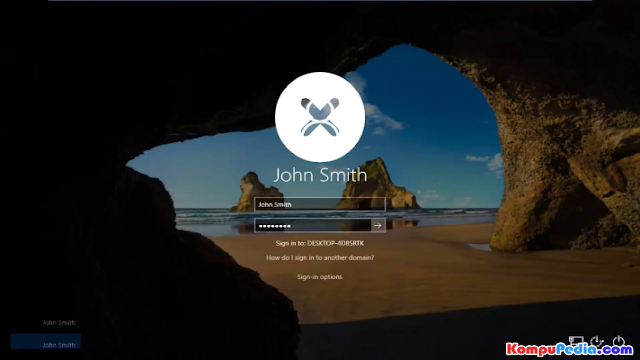The height and width of the screenshot is (360, 640).
Task: Click the round user avatar picture
Action: pos(320,117)
